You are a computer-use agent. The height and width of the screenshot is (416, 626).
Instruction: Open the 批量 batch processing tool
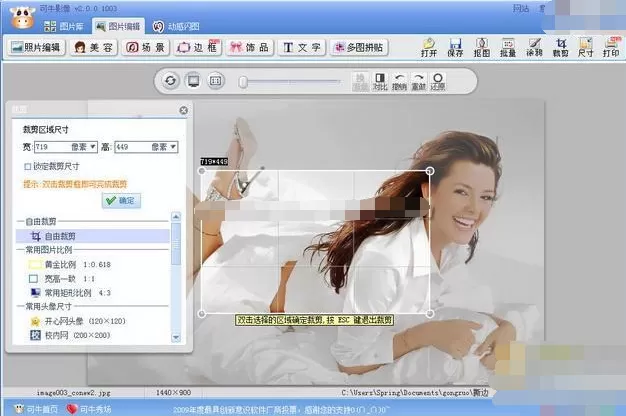tap(508, 48)
